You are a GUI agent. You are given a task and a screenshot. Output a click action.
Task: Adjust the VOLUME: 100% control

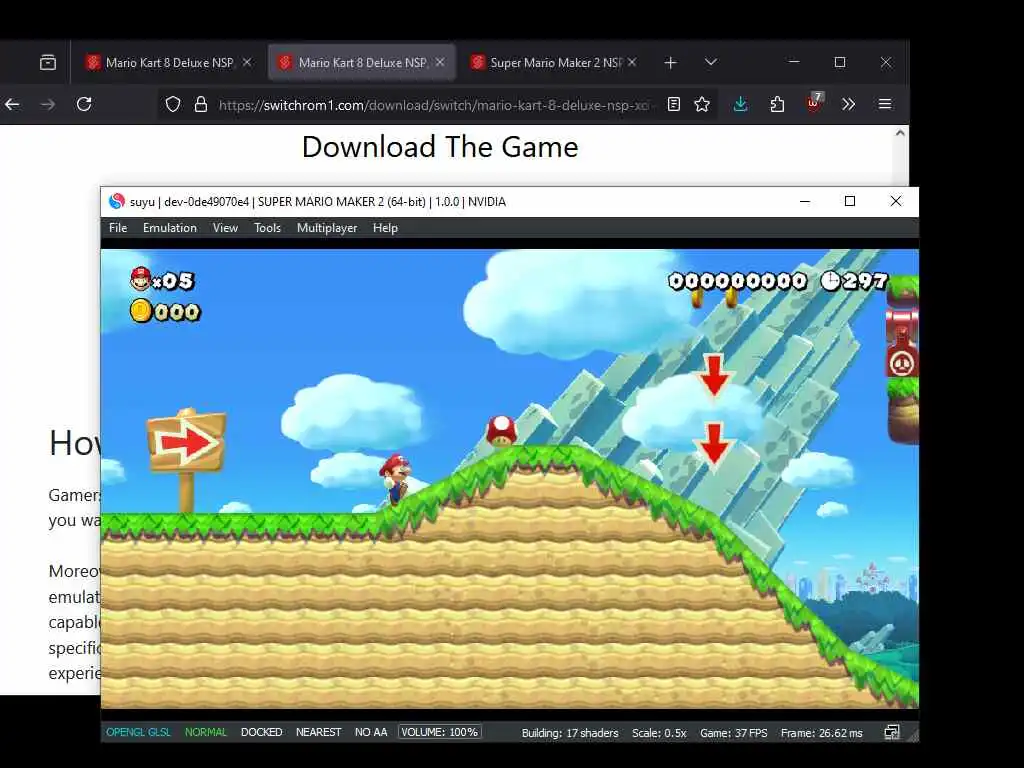click(440, 732)
